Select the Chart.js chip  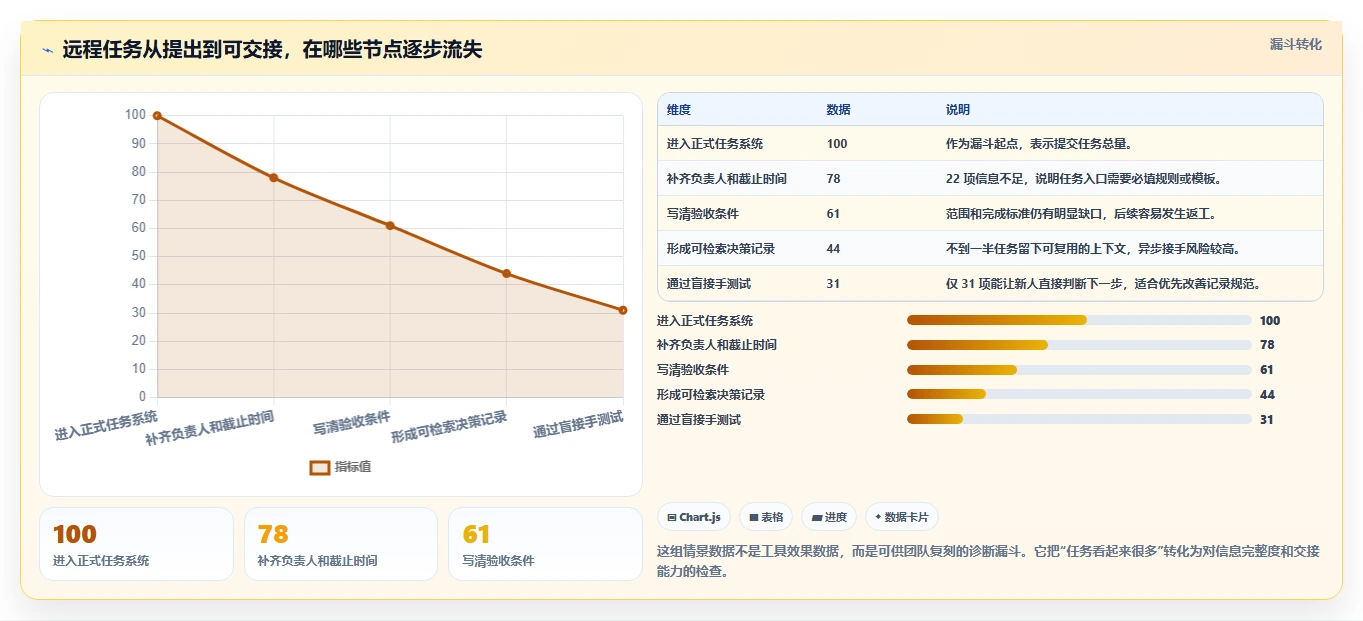pyautogui.click(x=694, y=517)
